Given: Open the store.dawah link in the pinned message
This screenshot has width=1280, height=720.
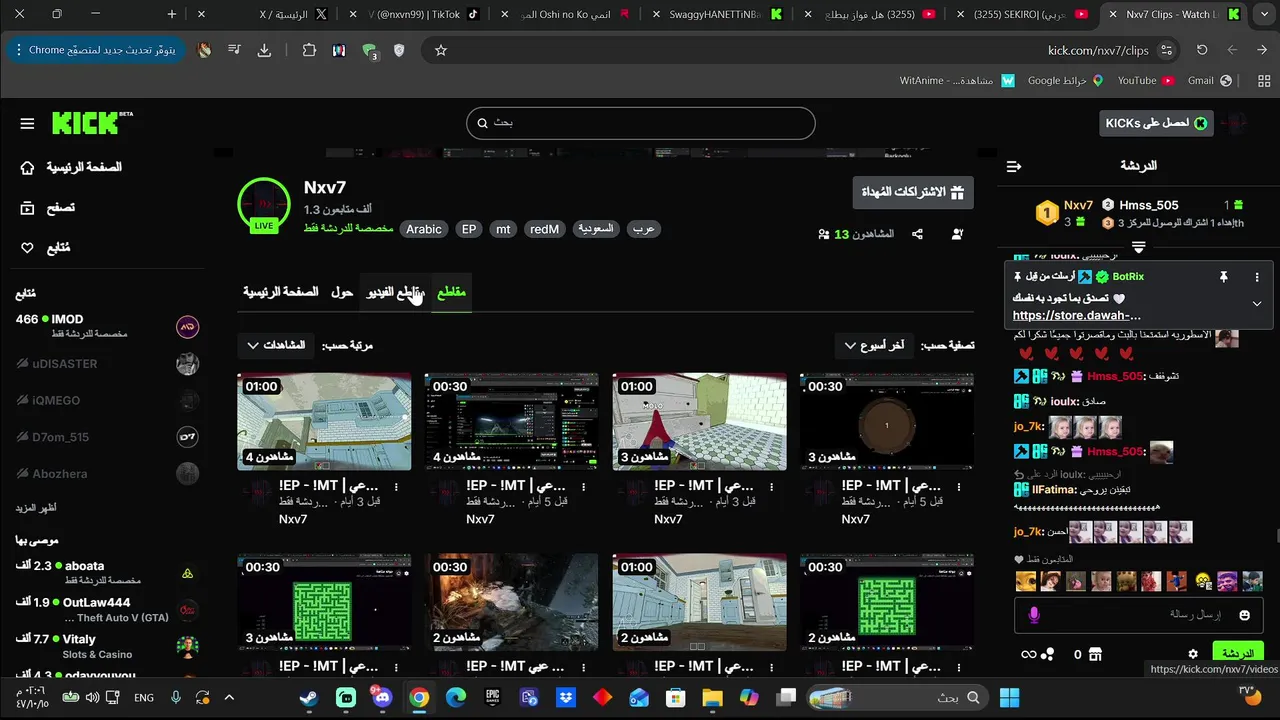Looking at the screenshot, I should 1077,315.
